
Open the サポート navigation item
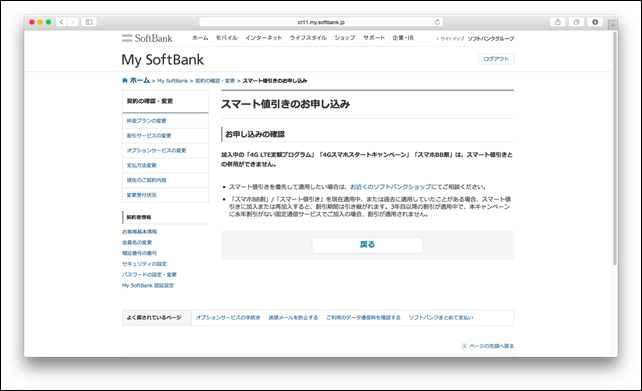tap(374, 38)
